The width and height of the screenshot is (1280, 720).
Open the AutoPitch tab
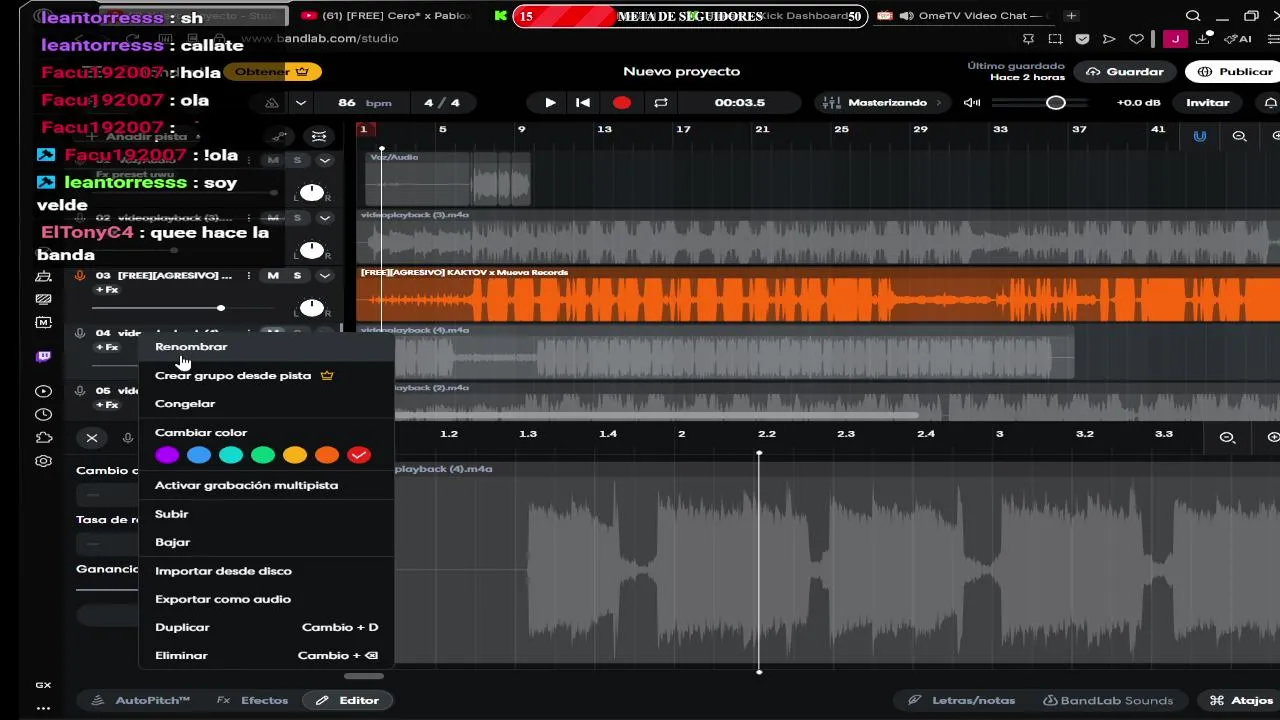(142, 701)
